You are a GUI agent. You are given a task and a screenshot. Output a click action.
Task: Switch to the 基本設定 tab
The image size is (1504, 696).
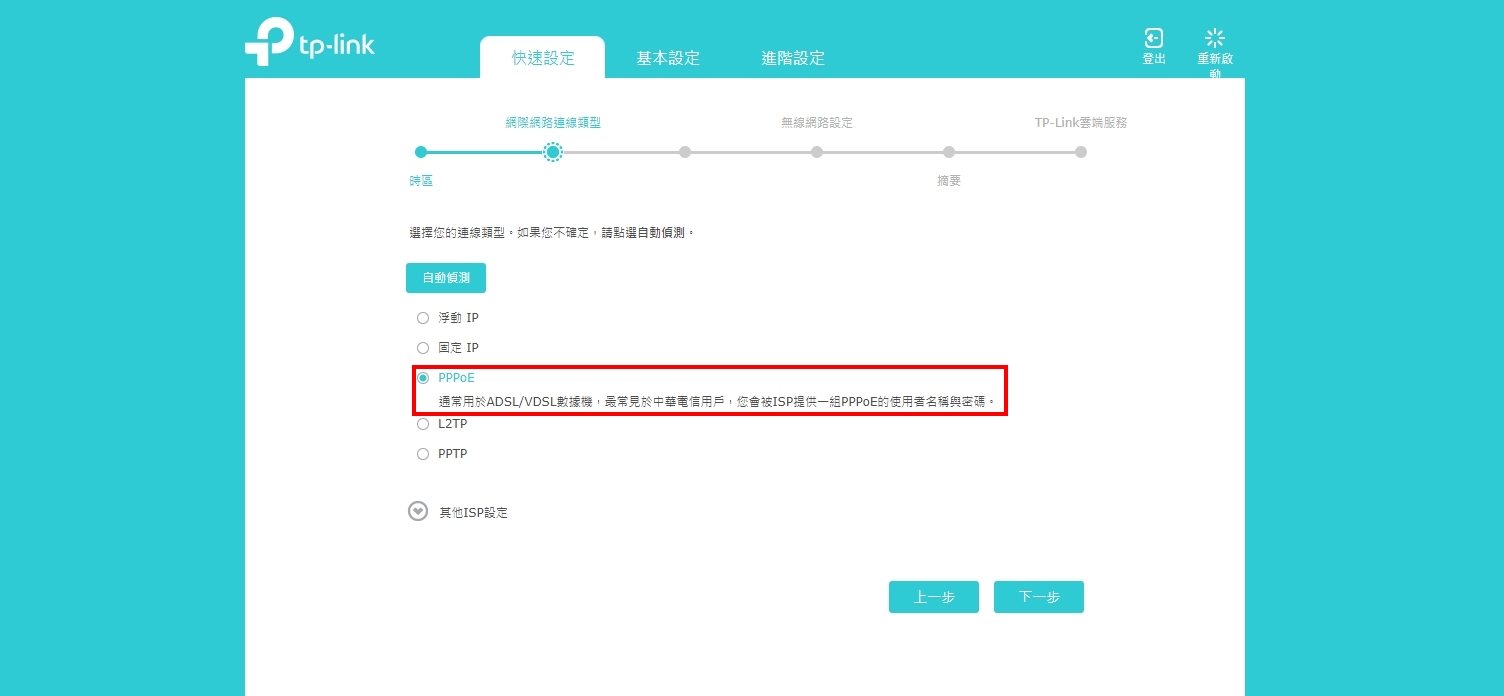tap(668, 58)
